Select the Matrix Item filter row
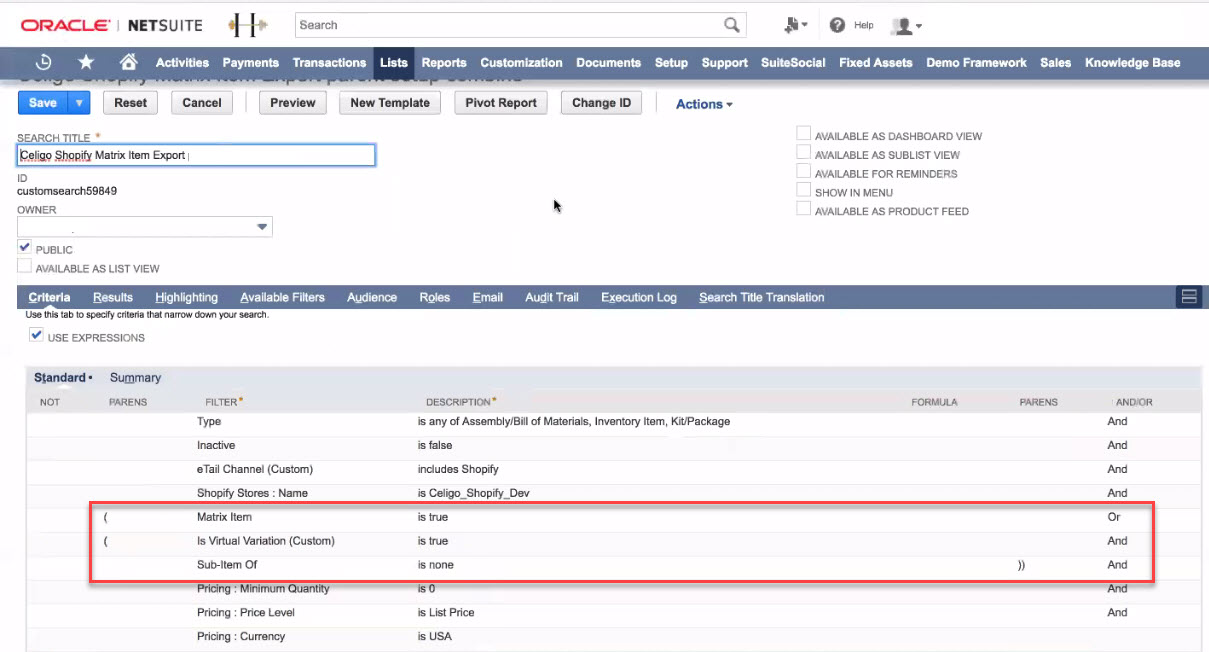1209x652 pixels. coord(614,517)
